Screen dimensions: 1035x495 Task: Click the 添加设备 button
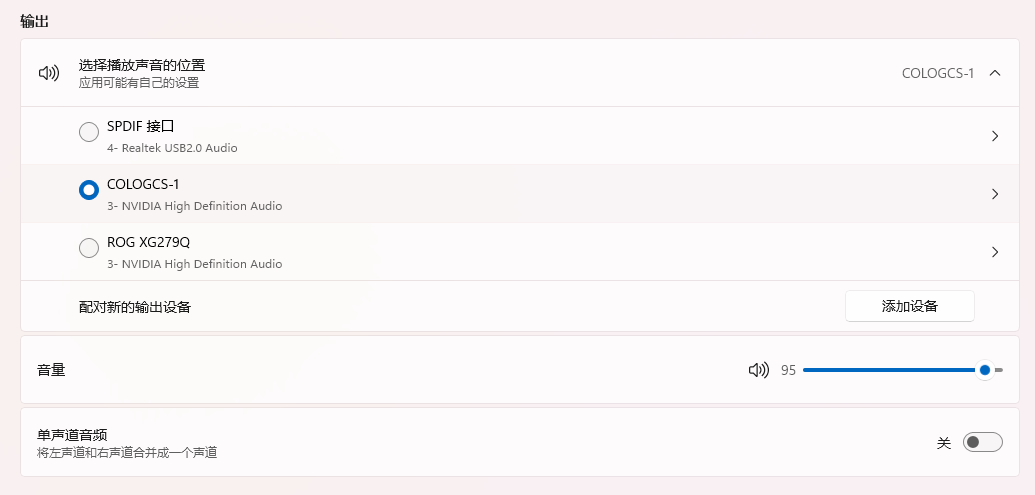(909, 306)
